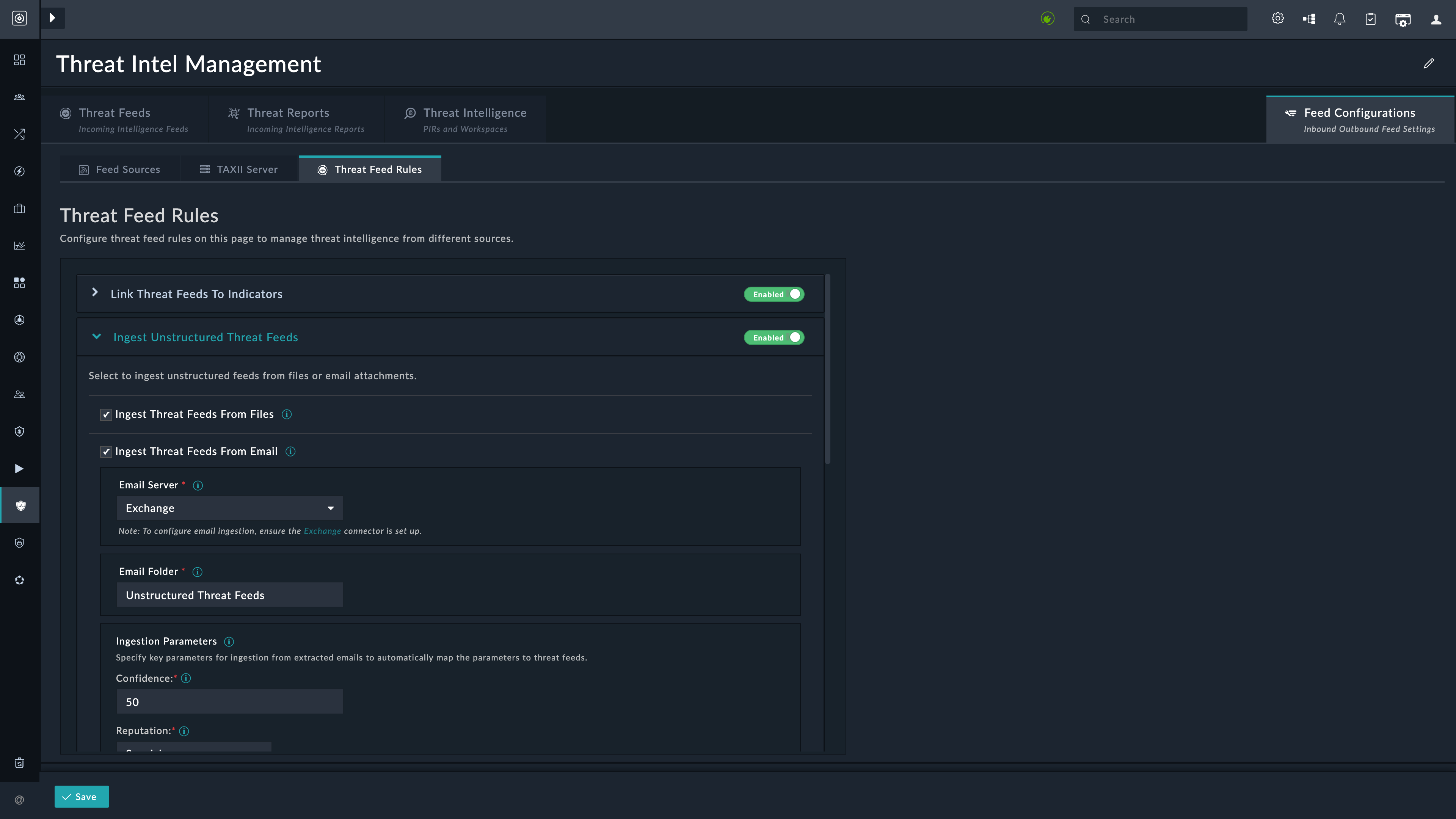Disable Link Threat Feeds To Indicators toggle

tap(774, 294)
